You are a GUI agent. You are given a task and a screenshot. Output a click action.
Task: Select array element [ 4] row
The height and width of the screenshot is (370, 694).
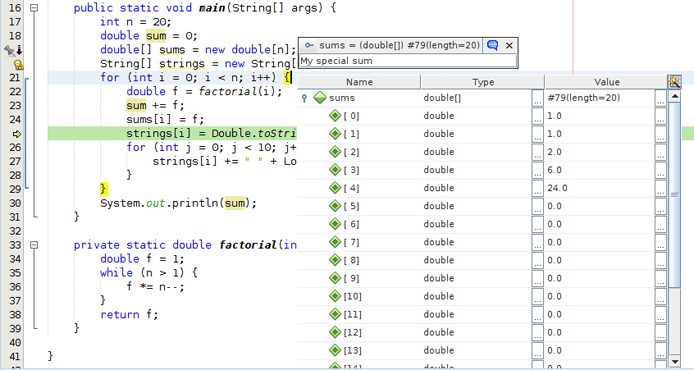(x=482, y=188)
